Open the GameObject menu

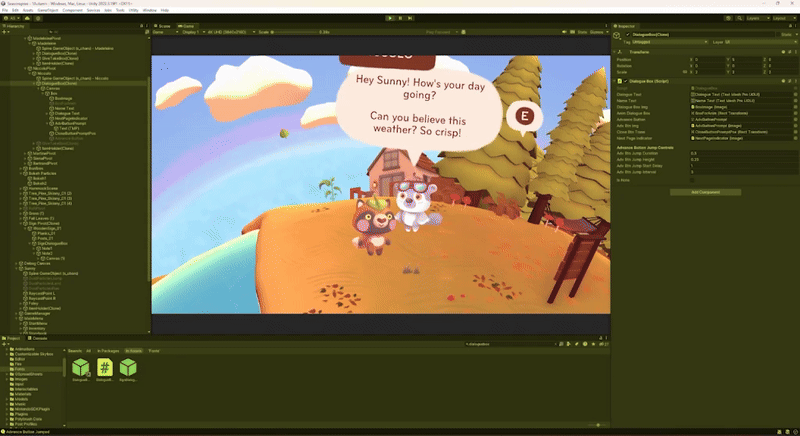pyautogui.click(x=48, y=10)
